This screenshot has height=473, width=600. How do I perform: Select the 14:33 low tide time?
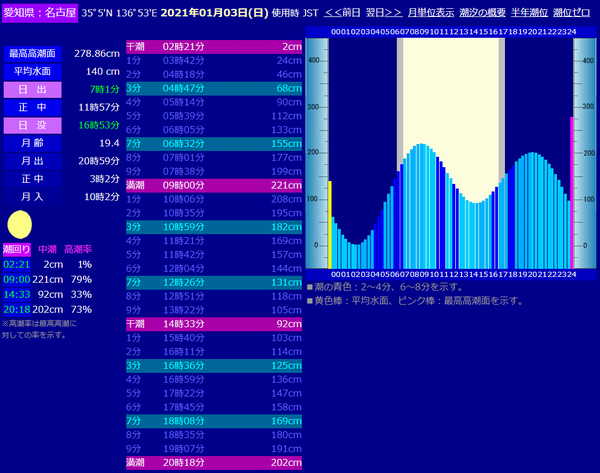tap(16, 294)
